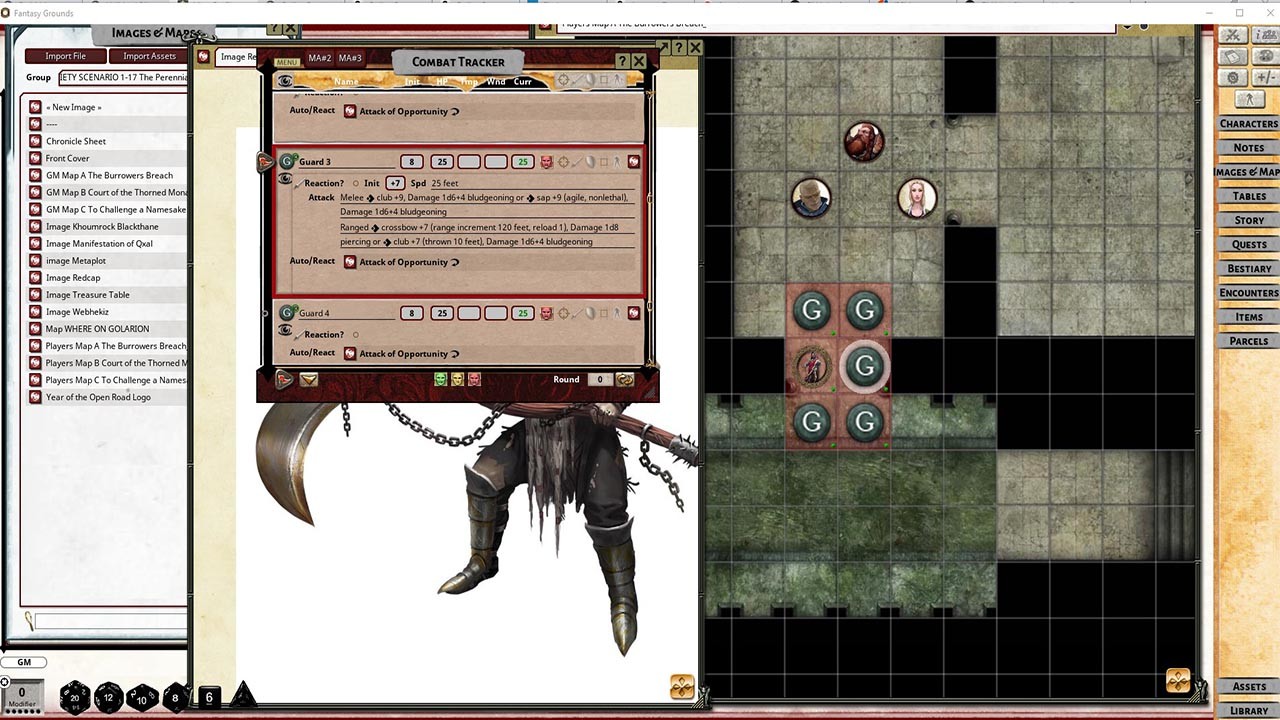The height and width of the screenshot is (720, 1280).
Task: Switch to the MA#3 tab
Action: point(351,57)
